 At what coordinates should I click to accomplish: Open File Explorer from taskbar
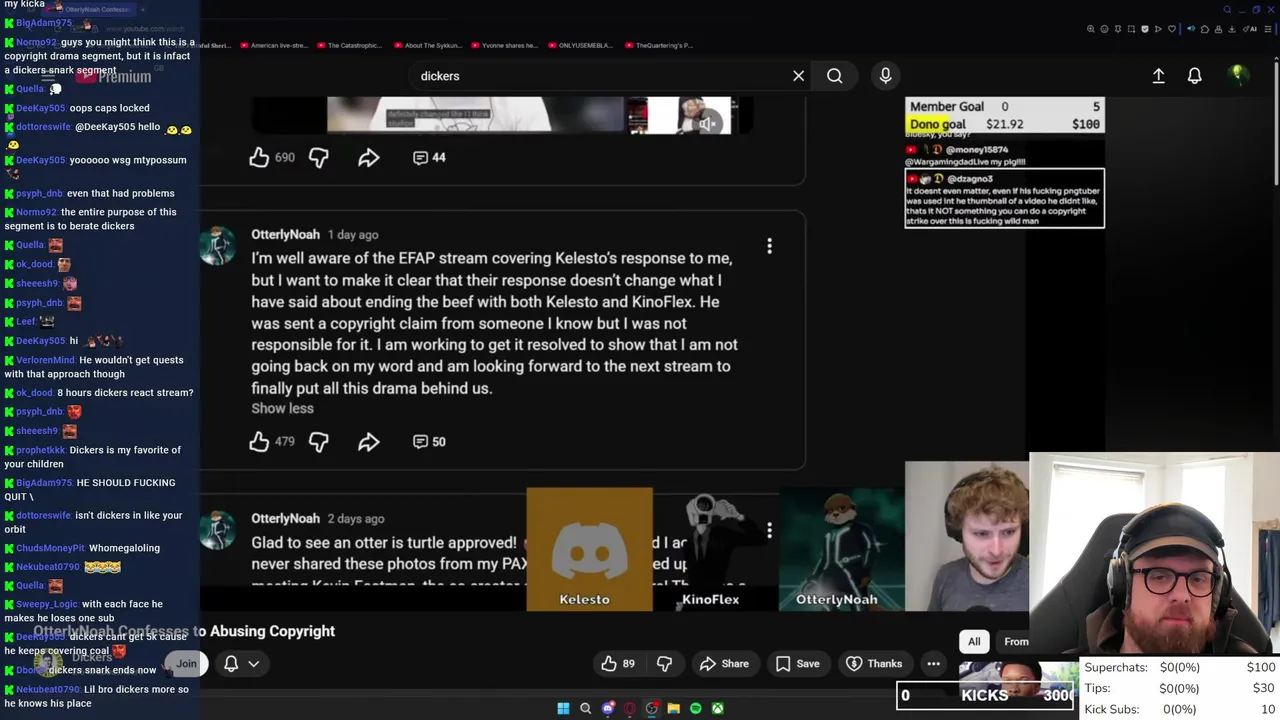click(x=673, y=708)
